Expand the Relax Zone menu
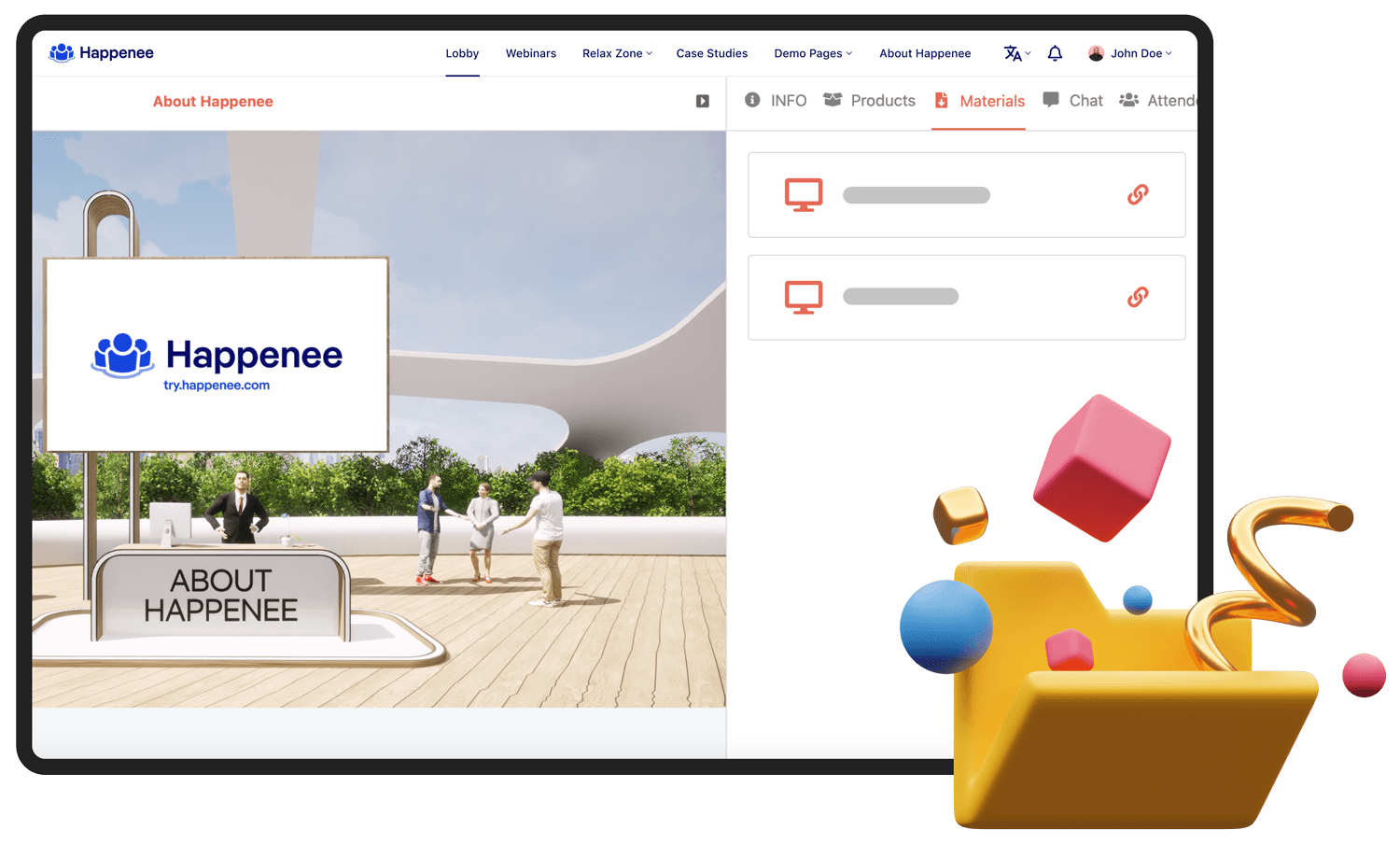The height and width of the screenshot is (844, 1400). tap(617, 53)
